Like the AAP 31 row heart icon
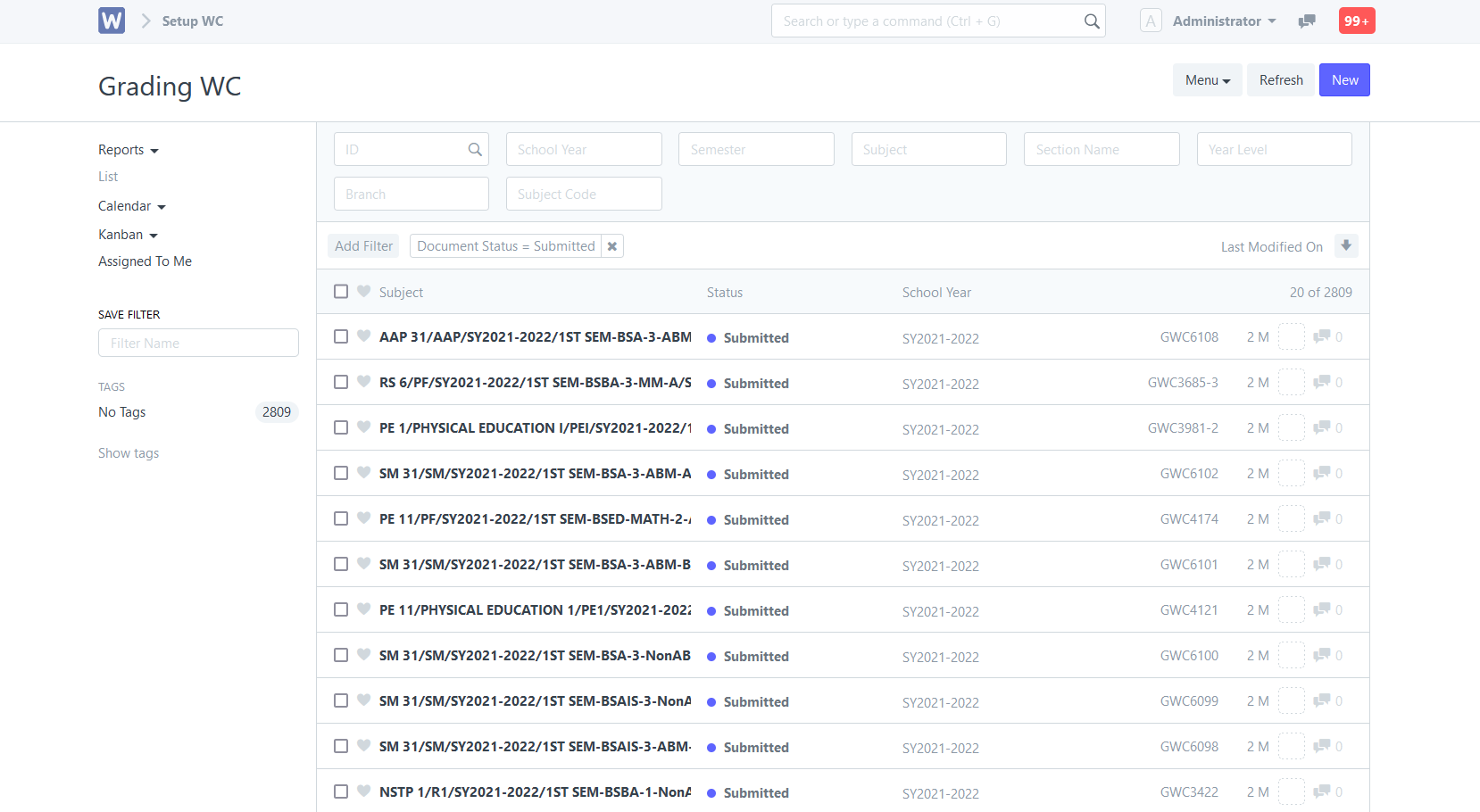Viewport: 1480px width, 812px height. [363, 336]
